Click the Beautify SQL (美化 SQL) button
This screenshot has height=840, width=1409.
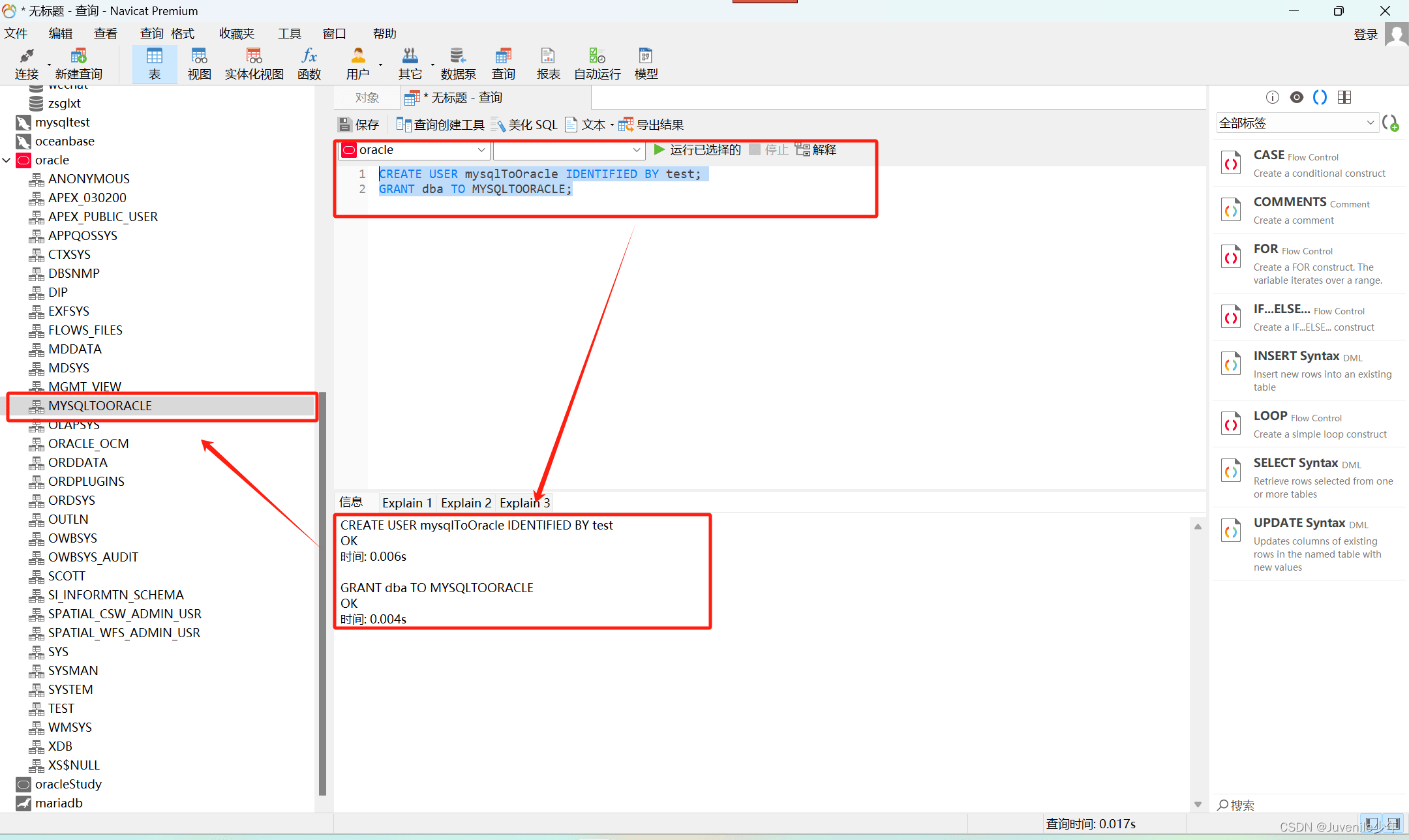pyautogui.click(x=524, y=125)
